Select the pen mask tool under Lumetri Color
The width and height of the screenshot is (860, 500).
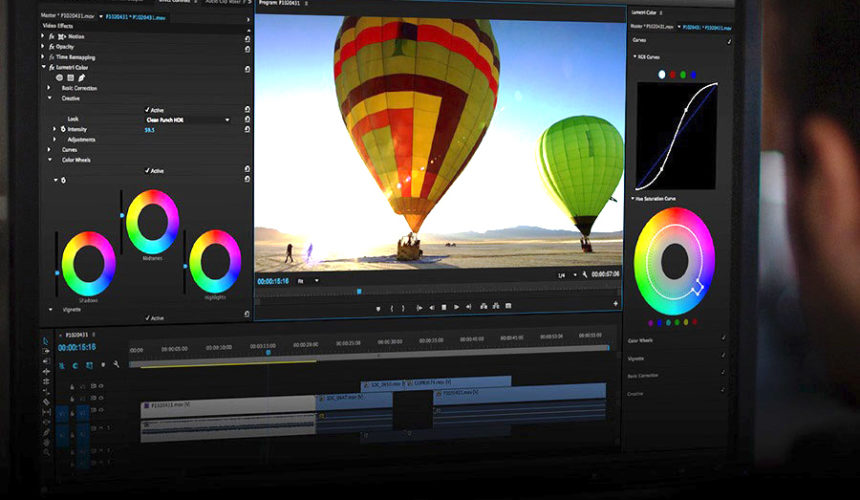(x=82, y=77)
